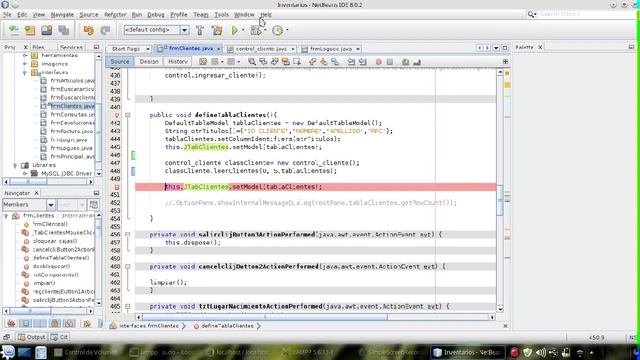Open Run Project dropdown arrow
The height and width of the screenshot is (360, 640).
(x=243, y=30)
